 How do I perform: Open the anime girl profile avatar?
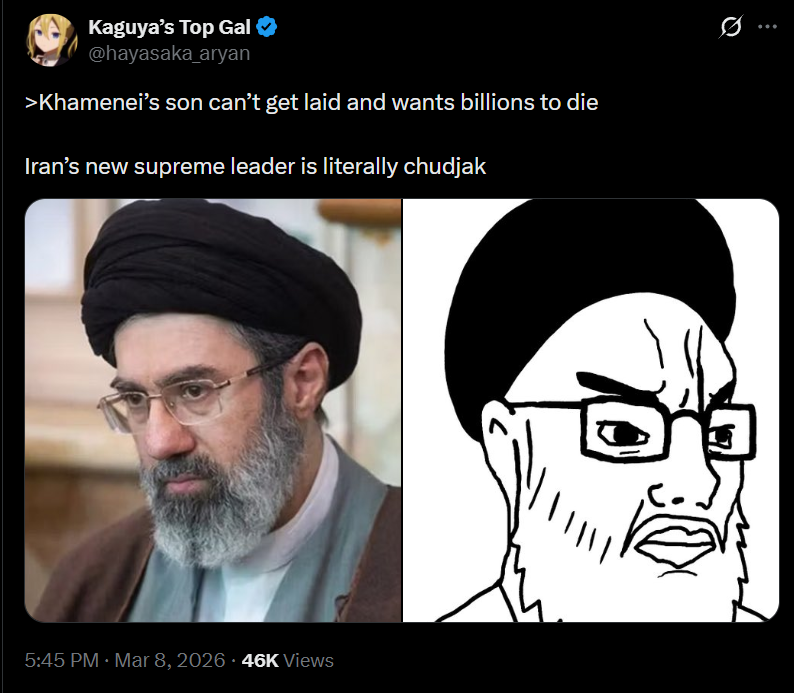pyautogui.click(x=52, y=40)
